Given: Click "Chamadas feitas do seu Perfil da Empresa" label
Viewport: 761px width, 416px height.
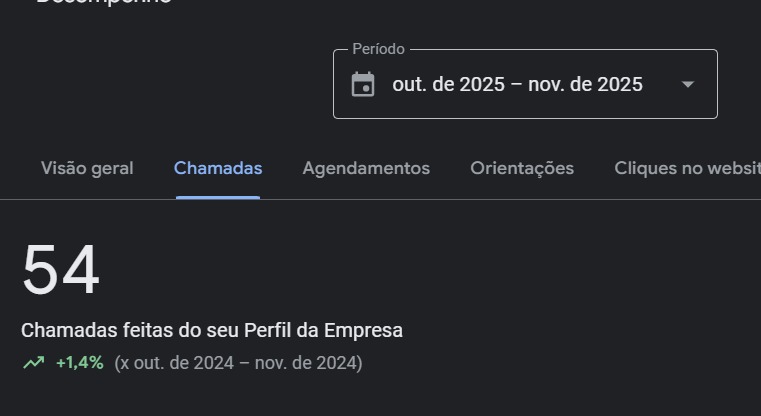Looking at the screenshot, I should click(x=212, y=330).
